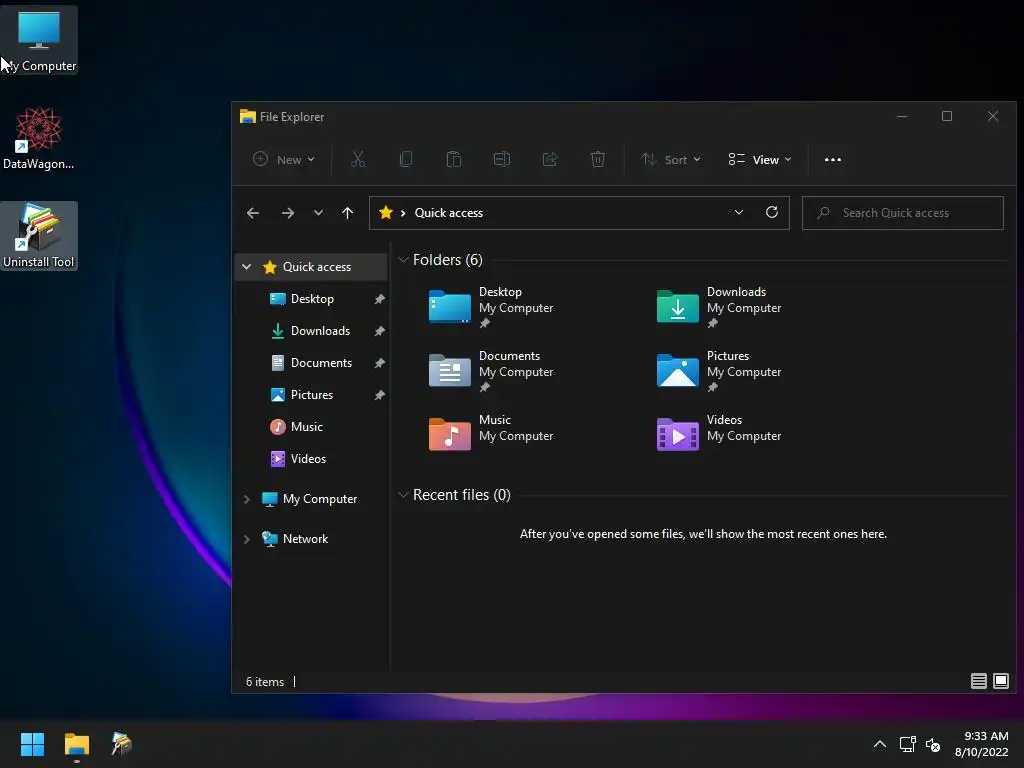
Task: Open the Music folder in Folders section
Action: click(491, 432)
